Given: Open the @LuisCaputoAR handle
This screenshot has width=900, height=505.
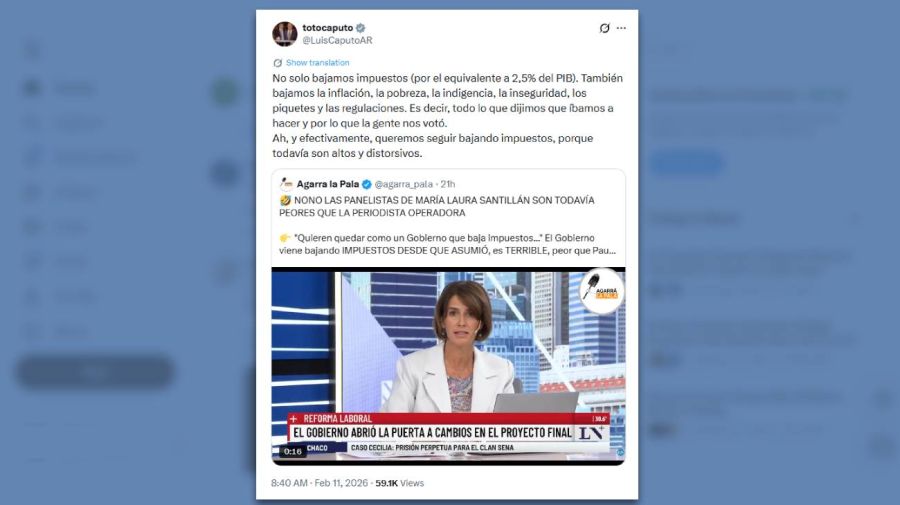Looking at the screenshot, I should 337,40.
